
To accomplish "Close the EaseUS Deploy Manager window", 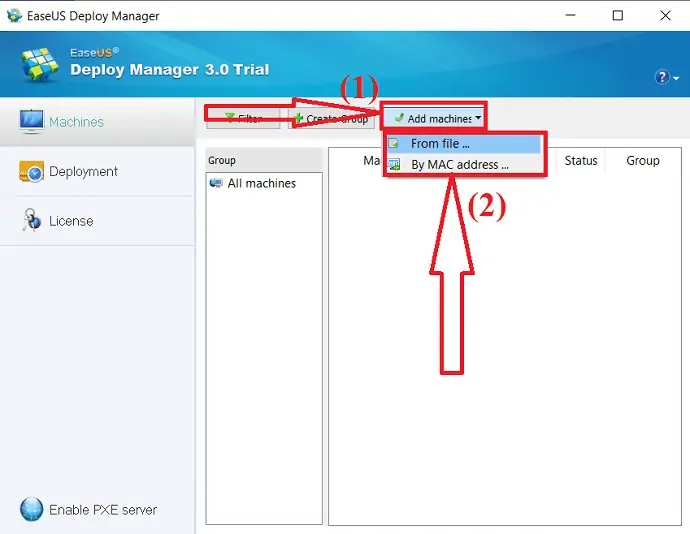I will pyautogui.click(x=665, y=15).
